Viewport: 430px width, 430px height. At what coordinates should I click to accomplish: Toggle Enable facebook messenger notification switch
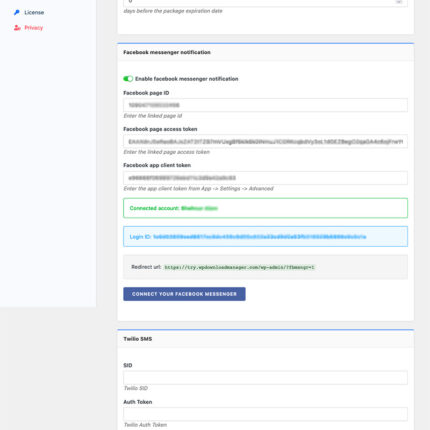pyautogui.click(x=128, y=79)
